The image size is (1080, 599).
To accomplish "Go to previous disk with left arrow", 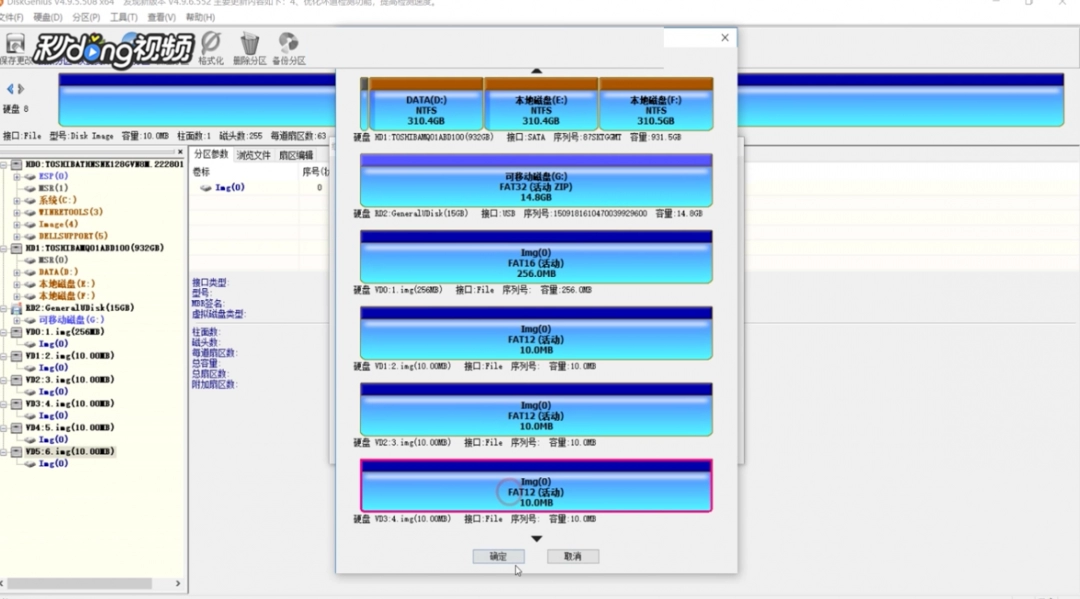I will (x=10, y=89).
